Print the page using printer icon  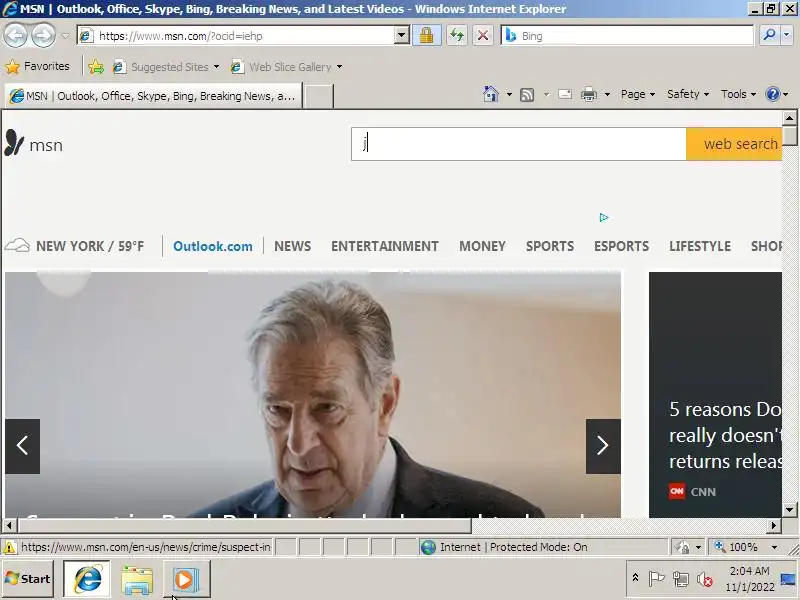pyautogui.click(x=589, y=94)
